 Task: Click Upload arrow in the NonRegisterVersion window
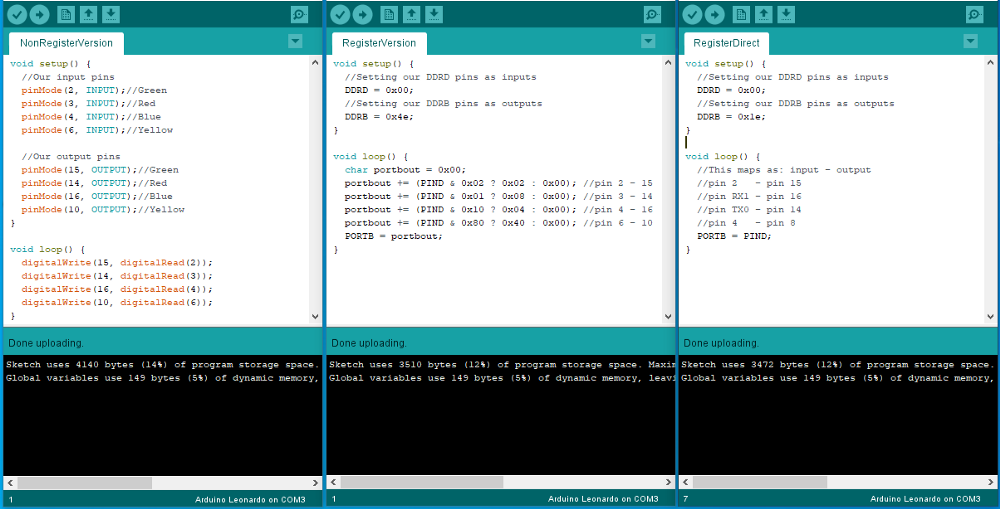click(40, 14)
